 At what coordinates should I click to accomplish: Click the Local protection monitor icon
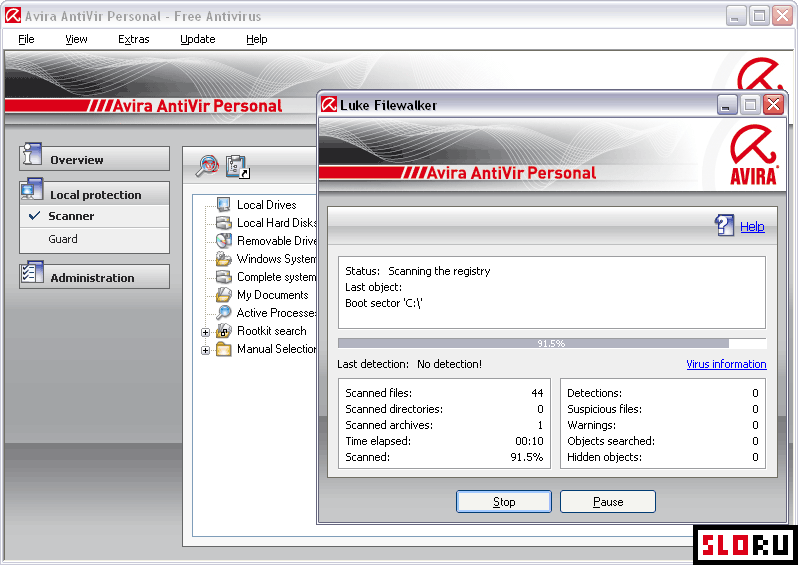tap(32, 189)
